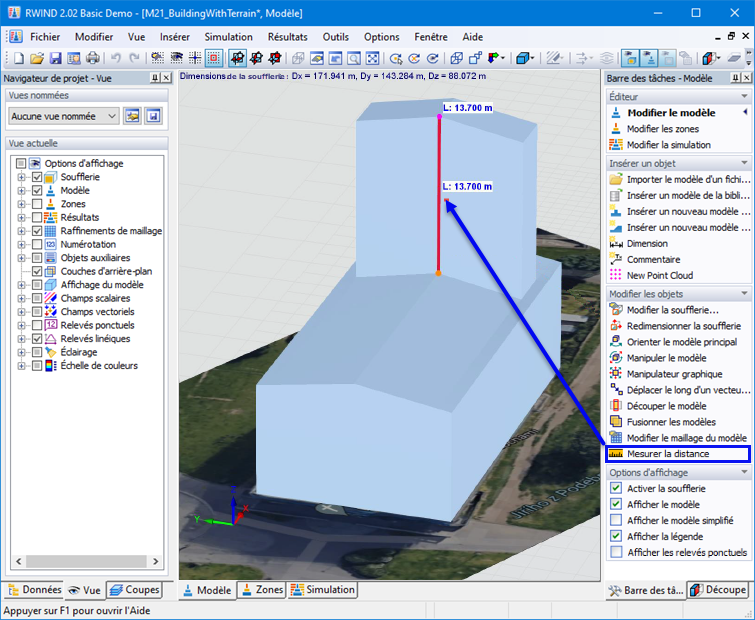Expand the Éclairage tree node
Viewport: 755px width, 620px height.
point(21,352)
